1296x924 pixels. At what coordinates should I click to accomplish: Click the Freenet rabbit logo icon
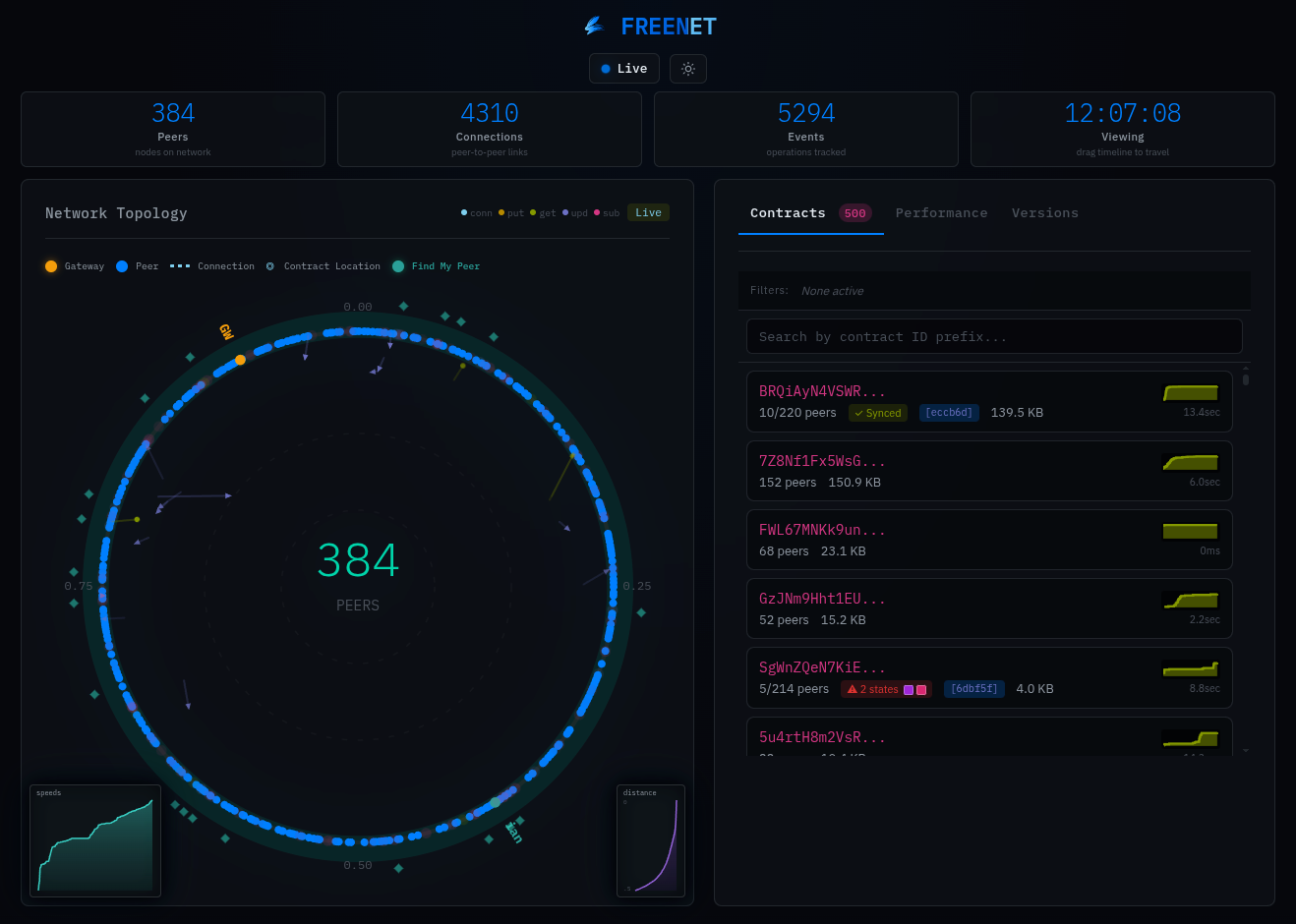[594, 27]
